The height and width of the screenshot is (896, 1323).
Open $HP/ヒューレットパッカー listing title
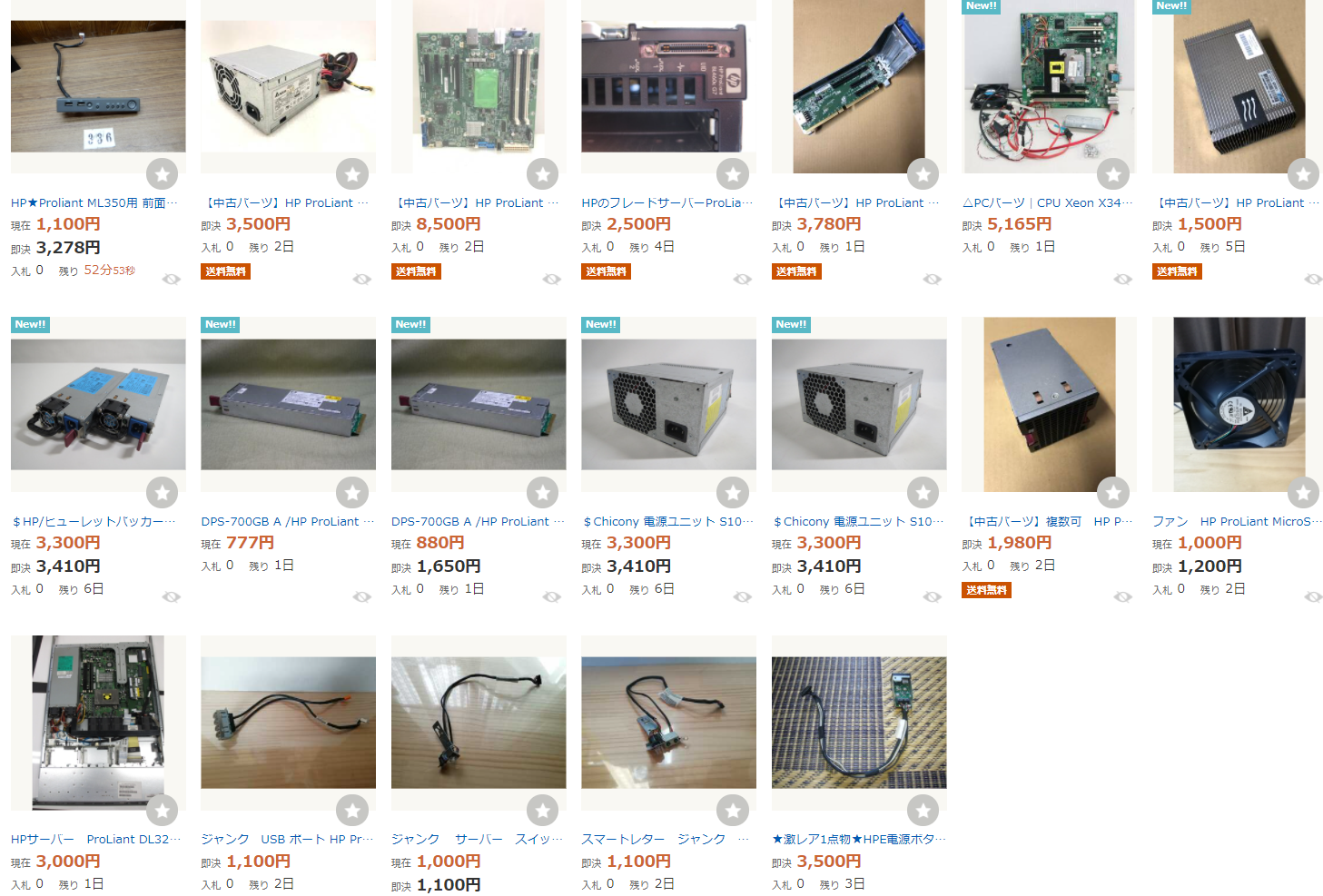click(x=94, y=522)
